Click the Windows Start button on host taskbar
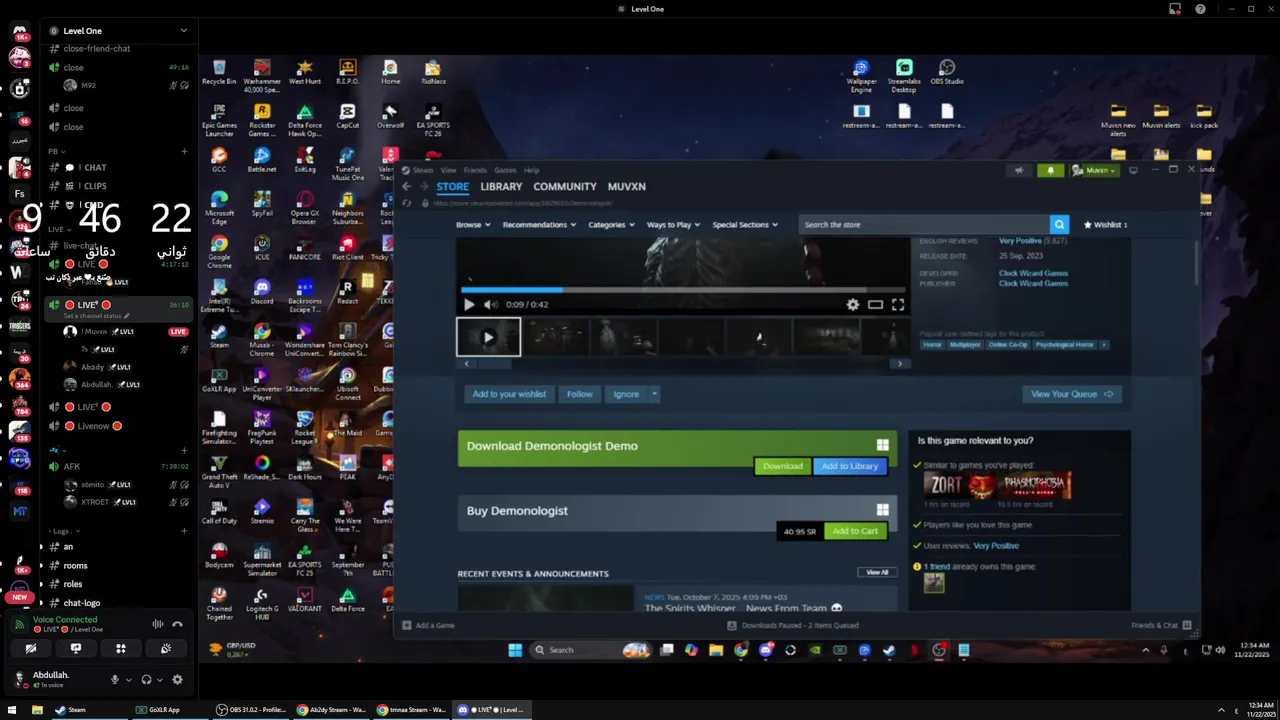 [12, 710]
